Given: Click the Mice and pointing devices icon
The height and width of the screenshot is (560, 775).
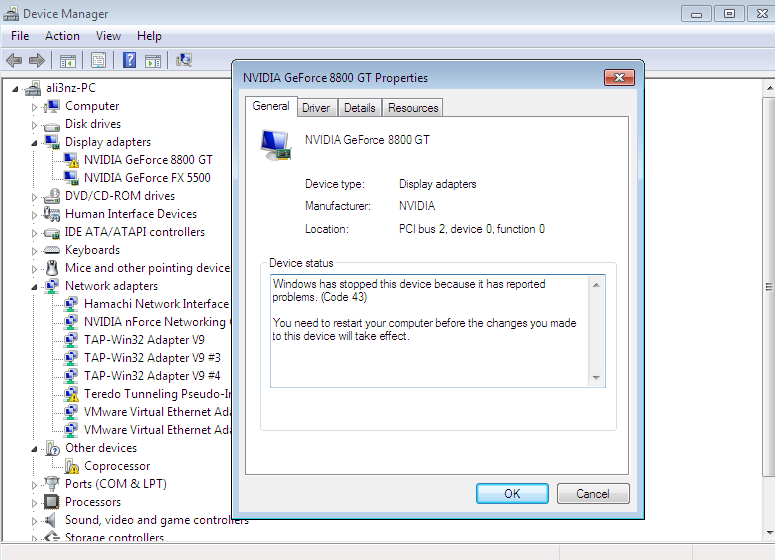Looking at the screenshot, I should 52,268.
